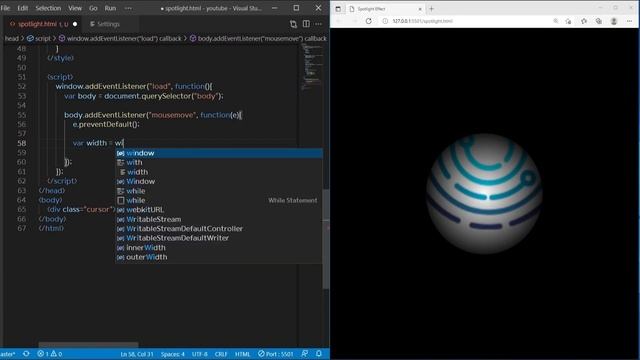Image resolution: width=640 pixels, height=360 pixels.
Task: Open browser Collections
Action: click(x=599, y=21)
